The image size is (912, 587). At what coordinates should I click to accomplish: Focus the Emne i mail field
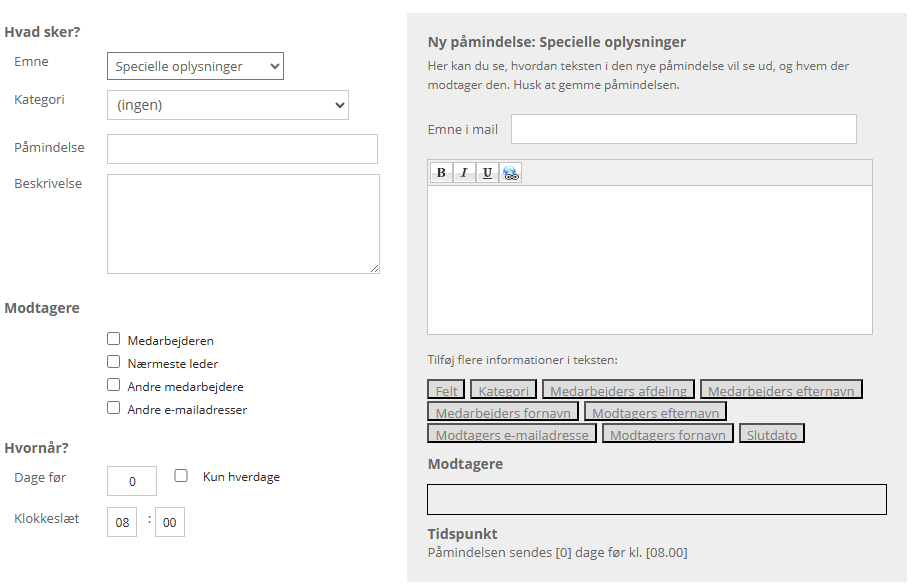click(x=683, y=129)
